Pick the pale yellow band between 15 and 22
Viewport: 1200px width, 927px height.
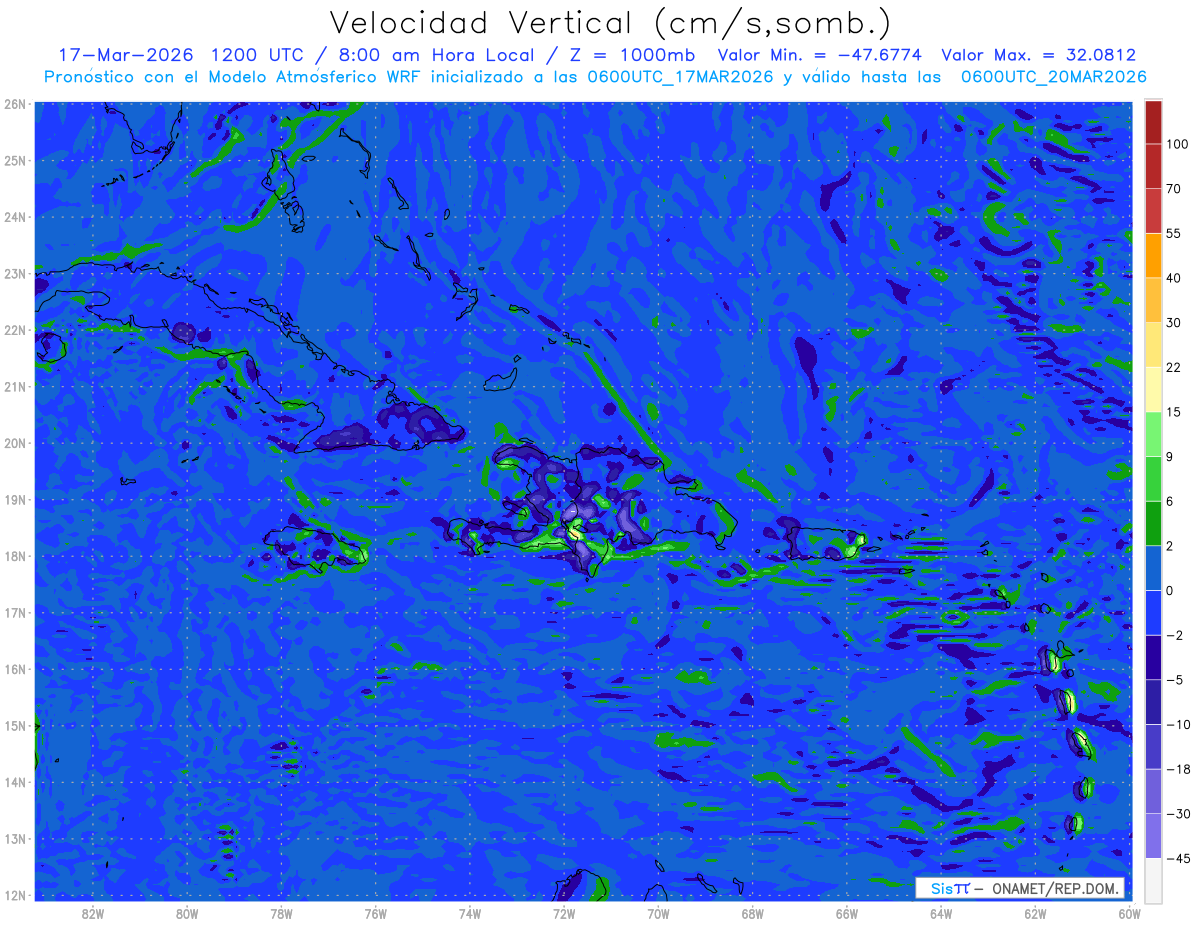pos(1153,388)
